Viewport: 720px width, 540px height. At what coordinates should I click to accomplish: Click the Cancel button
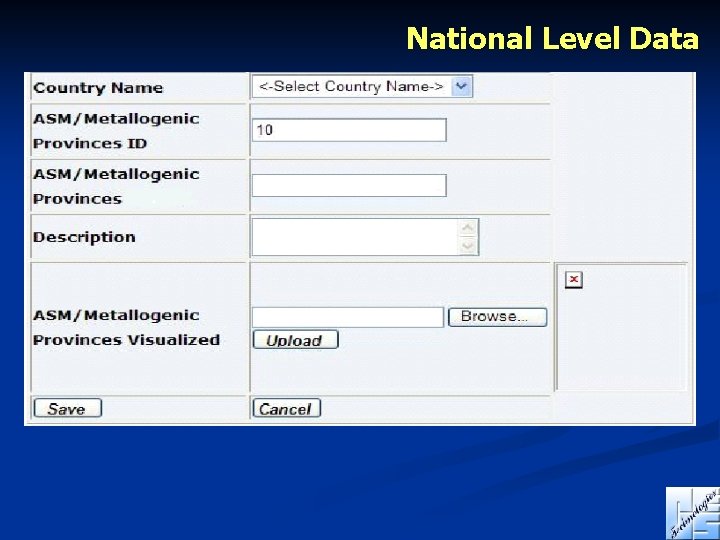pyautogui.click(x=287, y=408)
